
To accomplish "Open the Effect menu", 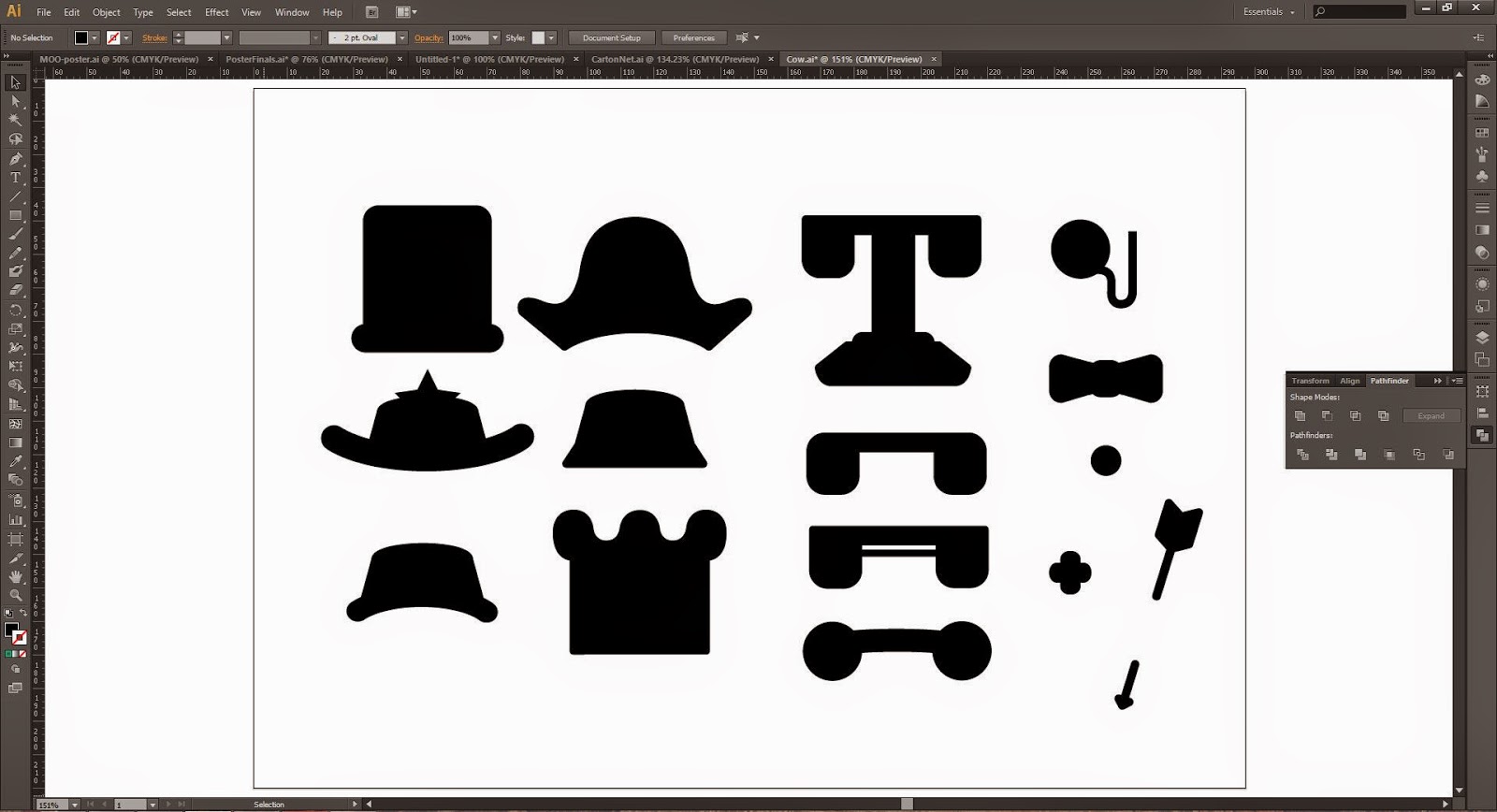I will (x=216, y=12).
